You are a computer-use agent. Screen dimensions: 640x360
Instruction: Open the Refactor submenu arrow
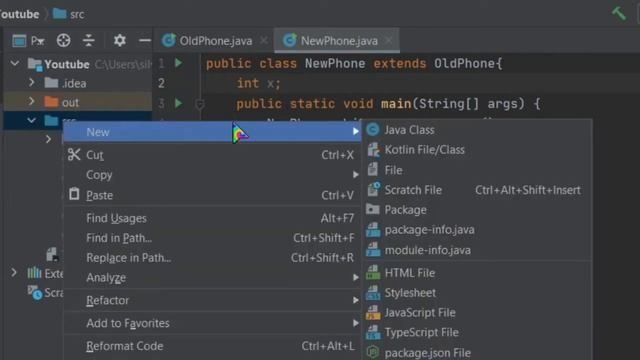(356, 300)
